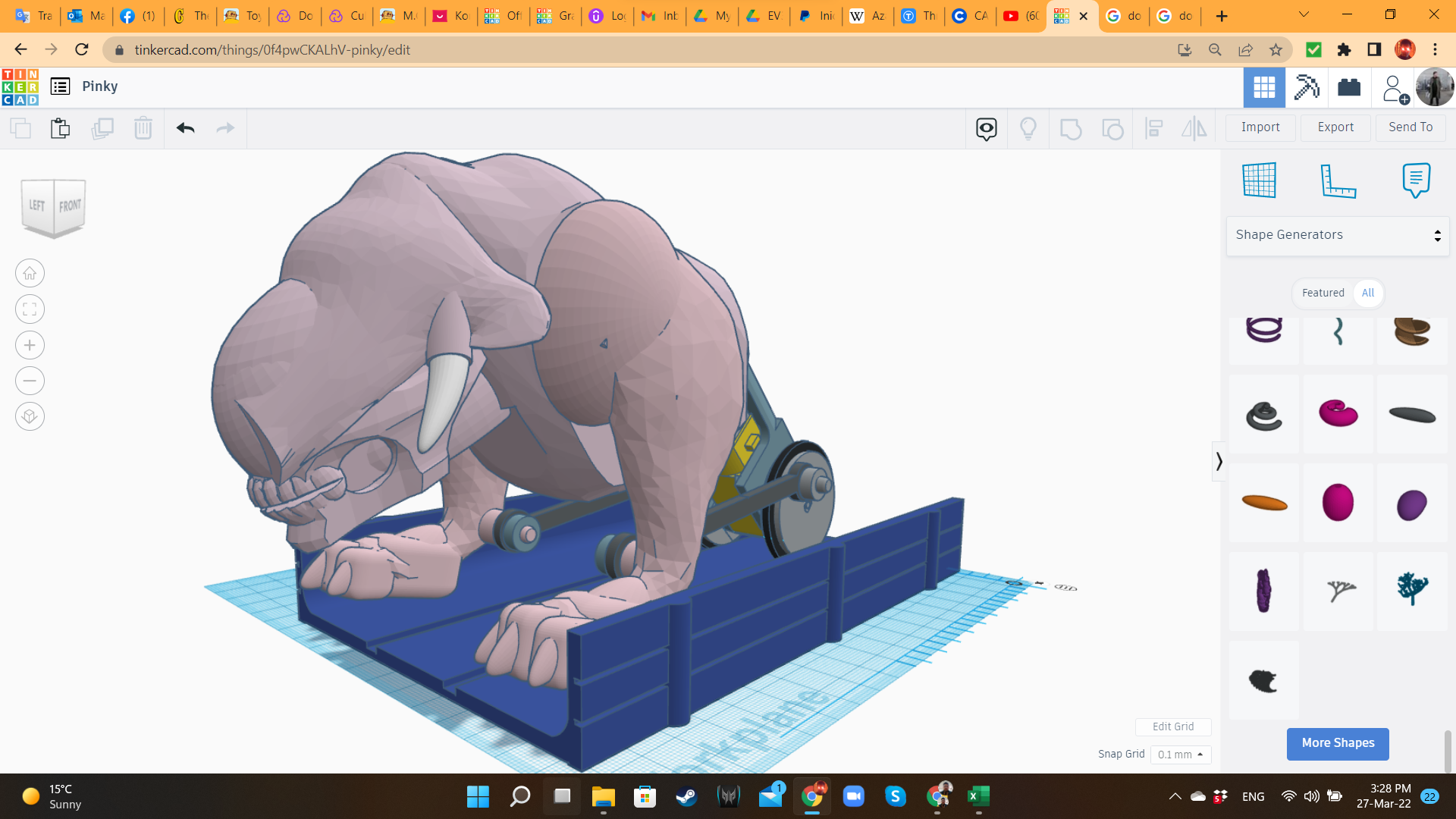The image size is (1456, 819).
Task: Open the Workplane tool
Action: click(1259, 180)
